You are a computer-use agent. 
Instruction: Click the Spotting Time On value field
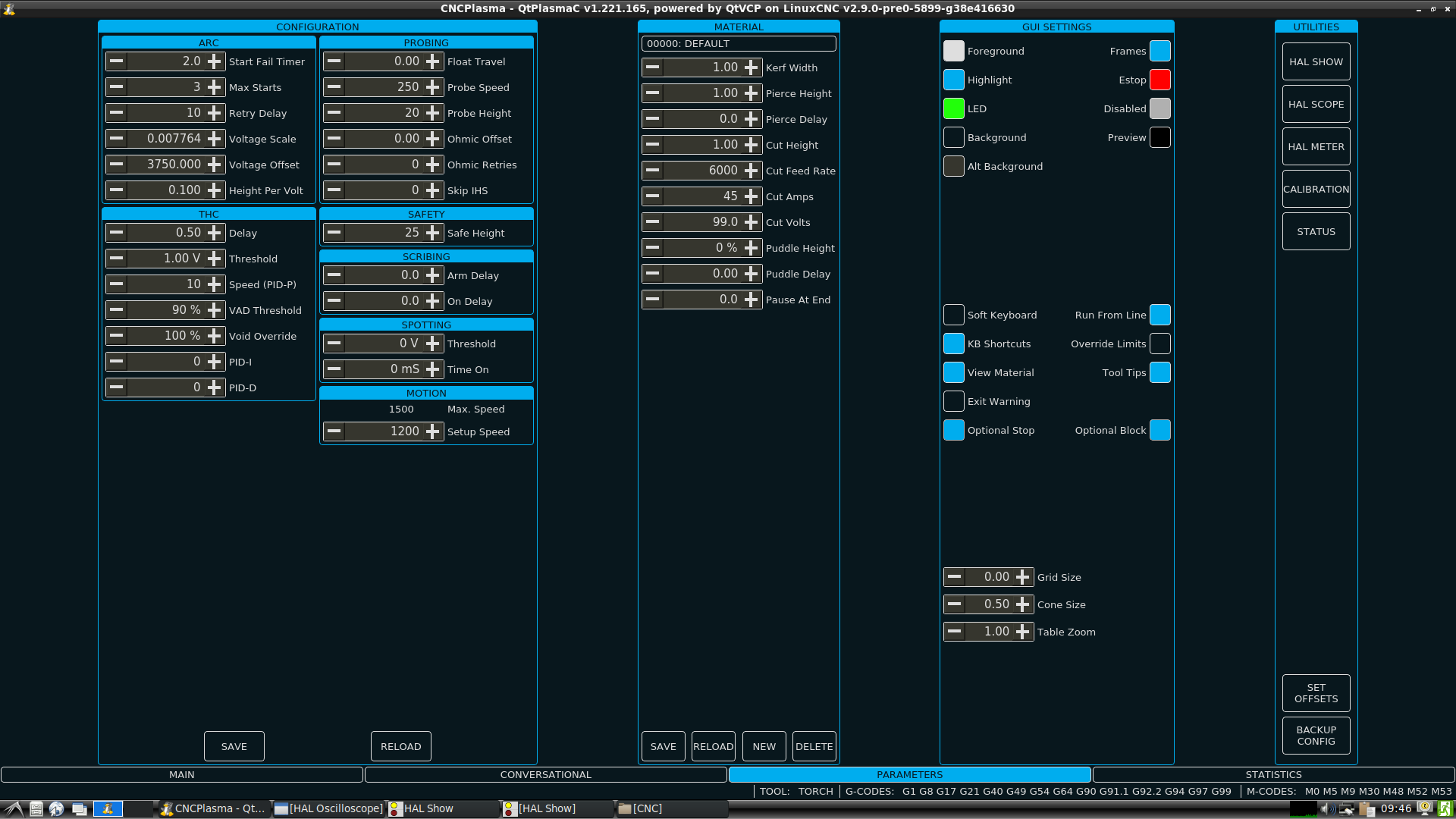384,369
